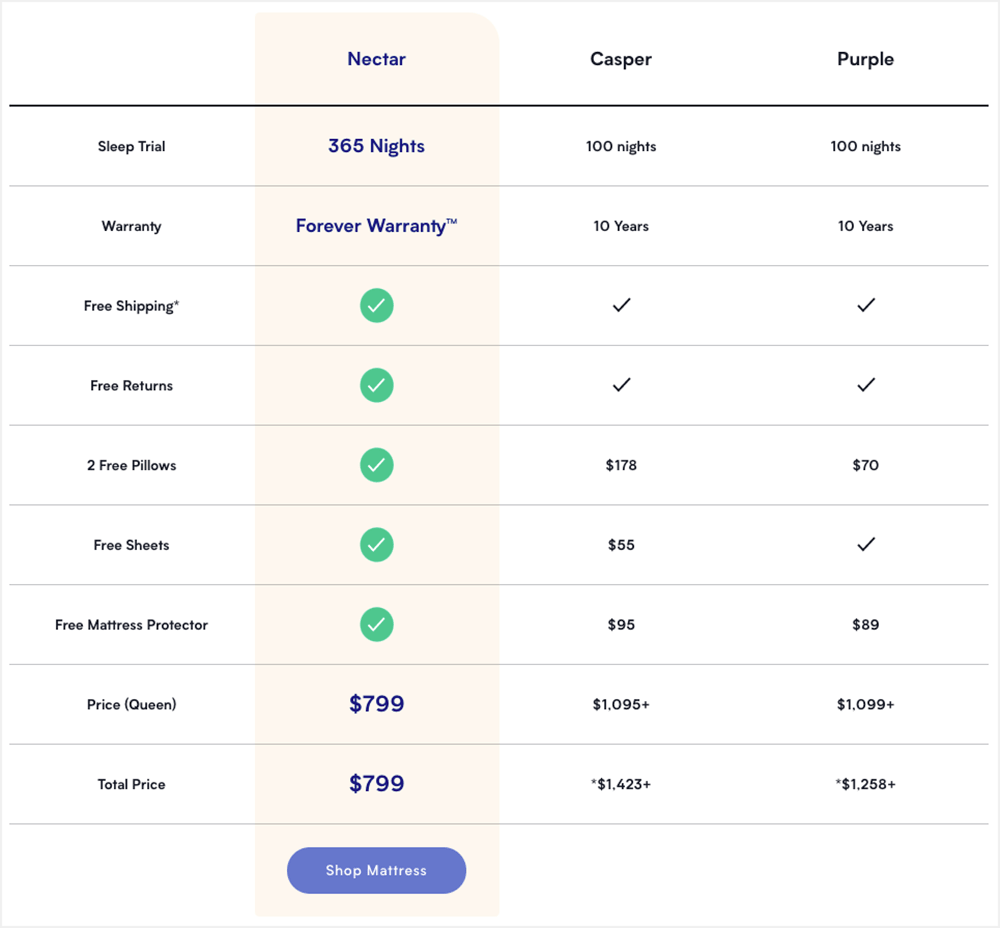
Task: Click Nectar's green check for Free Sheets
Action: pyautogui.click(x=377, y=545)
